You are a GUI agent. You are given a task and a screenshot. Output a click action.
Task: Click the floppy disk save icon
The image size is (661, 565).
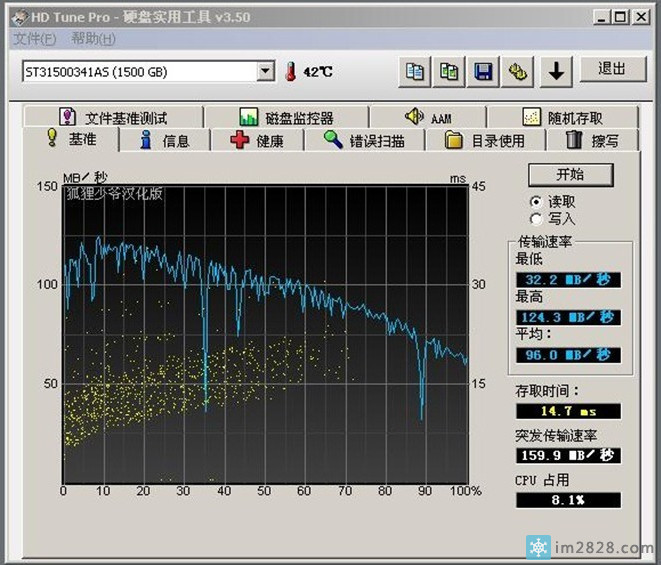[x=484, y=71]
